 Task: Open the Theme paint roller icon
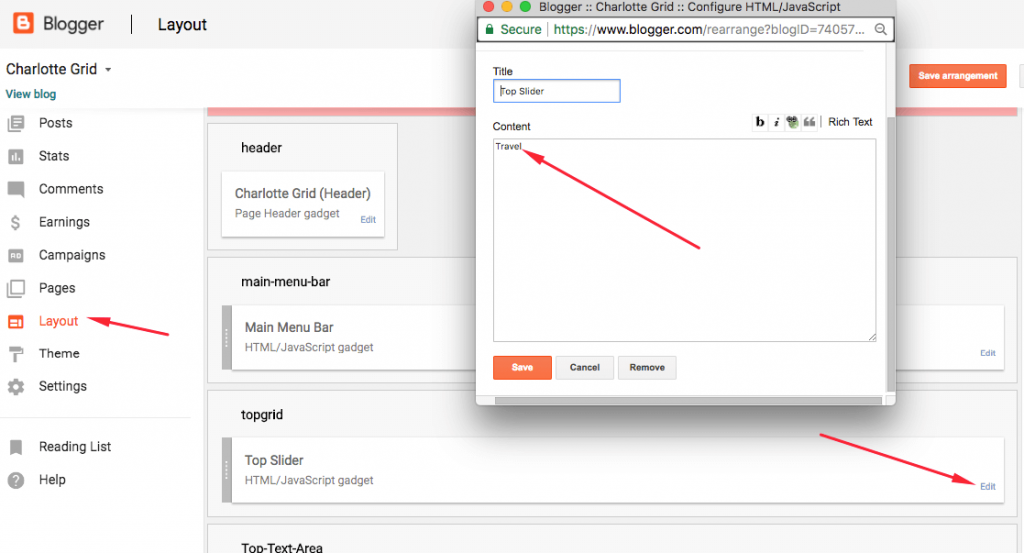click(x=16, y=354)
